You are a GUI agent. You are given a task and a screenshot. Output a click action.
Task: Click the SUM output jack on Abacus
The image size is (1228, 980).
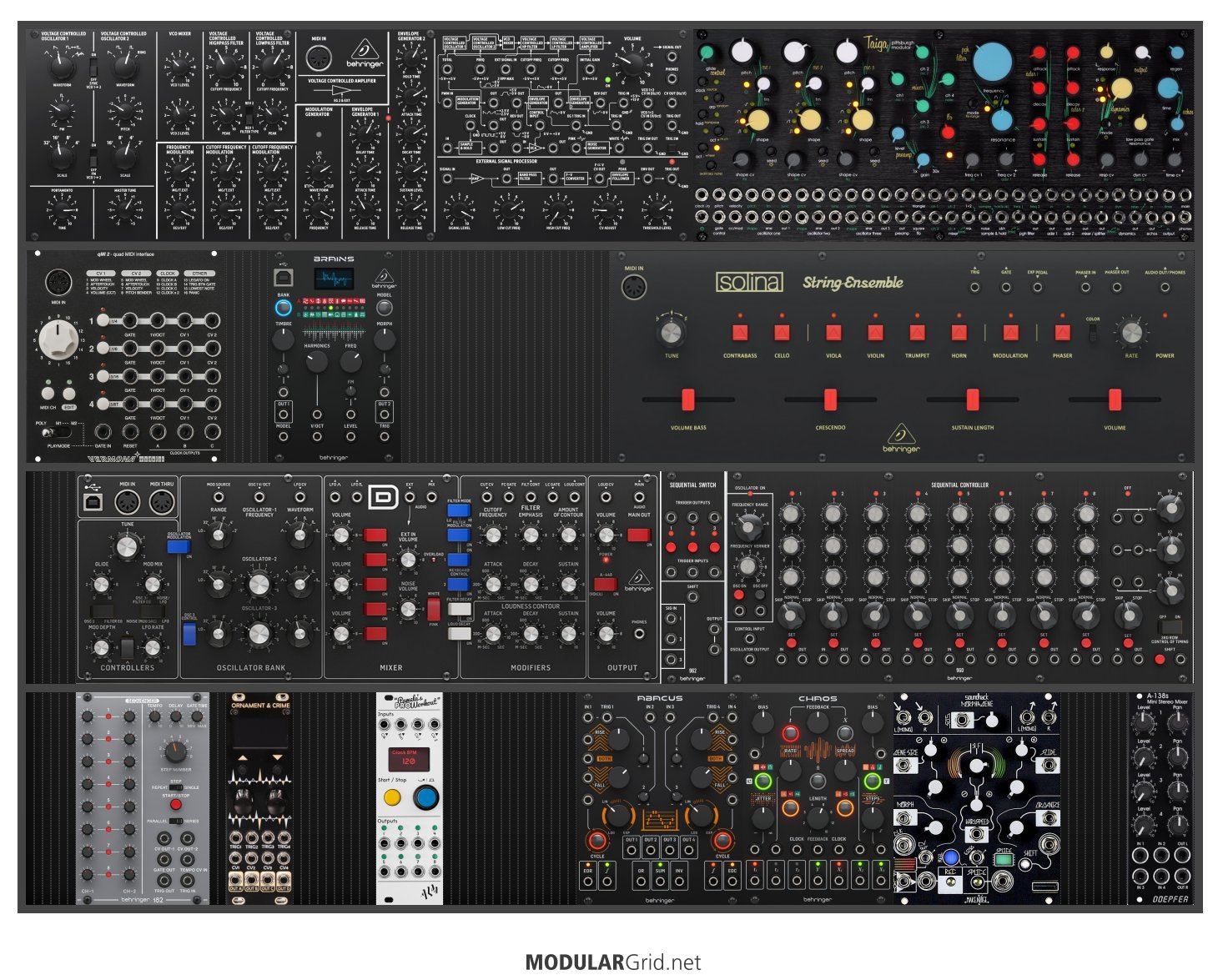click(660, 881)
